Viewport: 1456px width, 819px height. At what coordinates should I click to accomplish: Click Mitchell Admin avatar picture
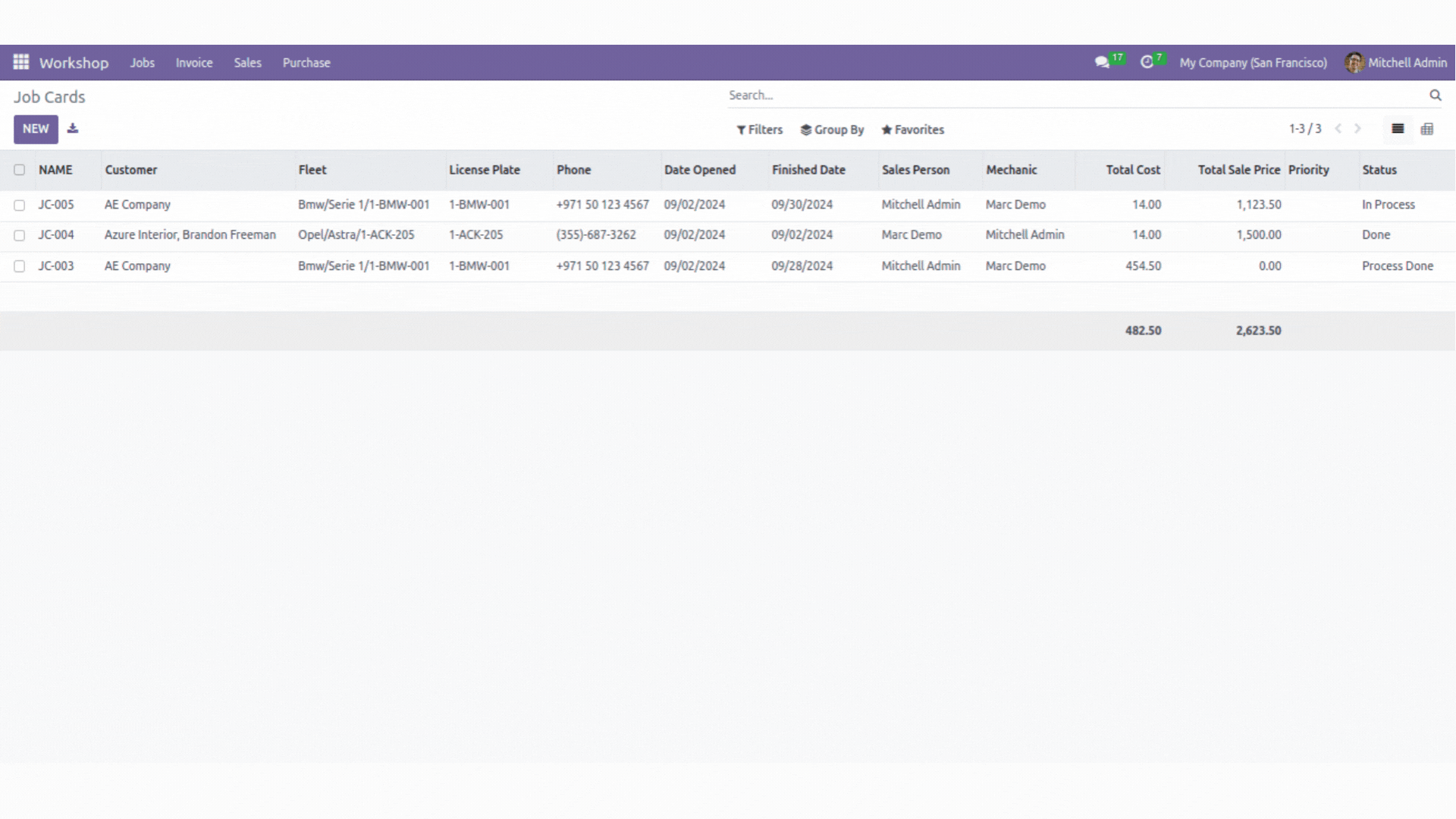click(1354, 62)
